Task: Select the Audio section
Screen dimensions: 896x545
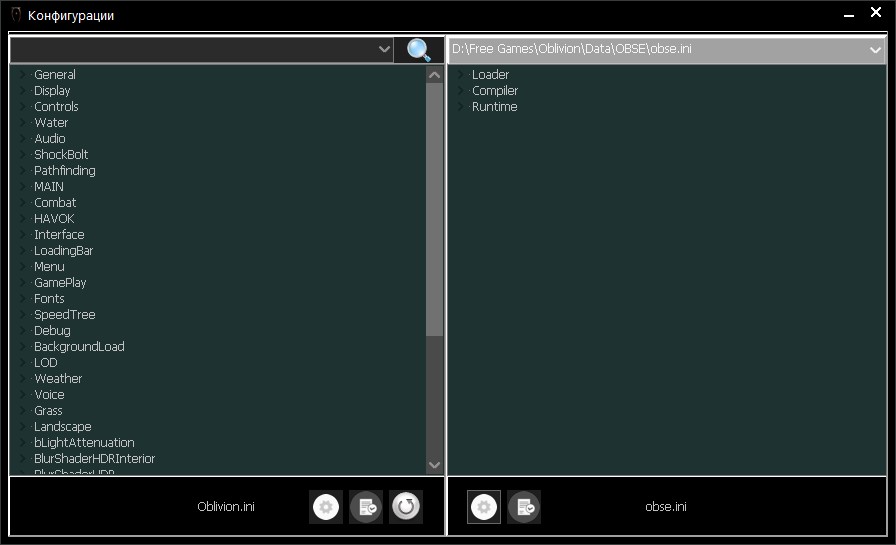Action: (49, 139)
